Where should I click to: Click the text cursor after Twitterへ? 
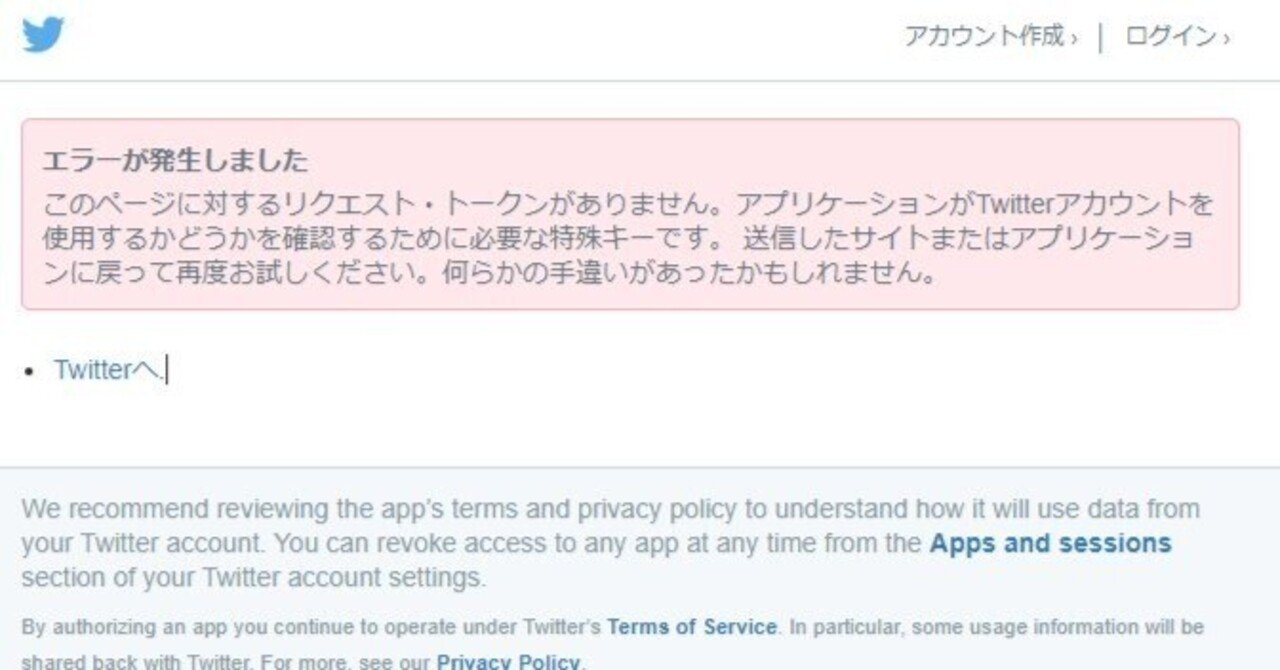coord(167,370)
